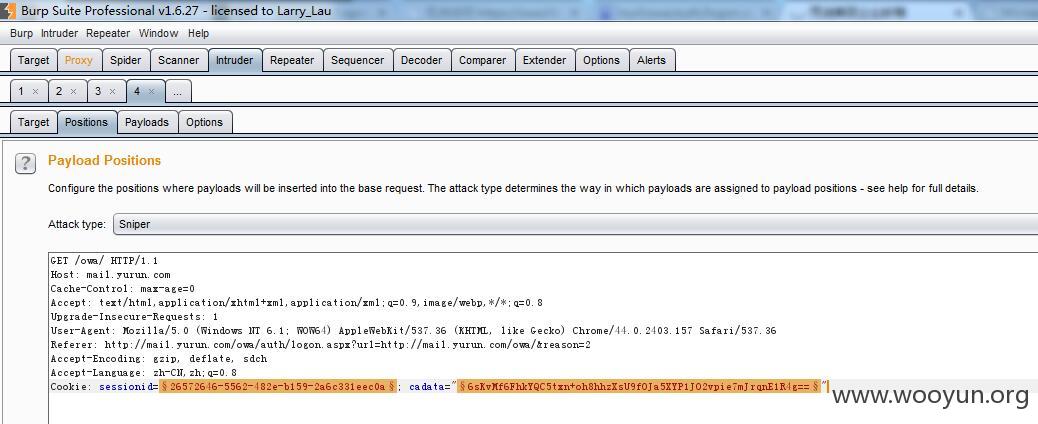
Task: Switch to the Scanner tab
Action: click(x=178, y=60)
